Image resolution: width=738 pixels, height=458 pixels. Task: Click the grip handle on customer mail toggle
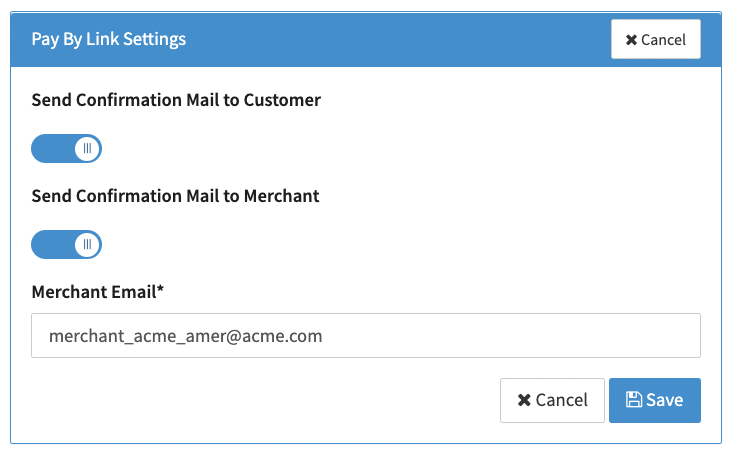tap(88, 149)
